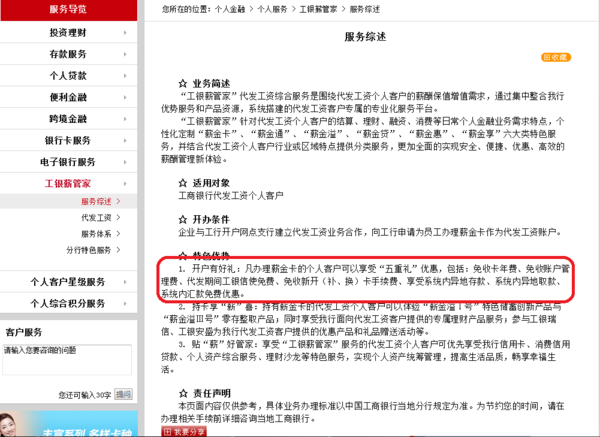Click the 服务综述 page title

(365, 37)
